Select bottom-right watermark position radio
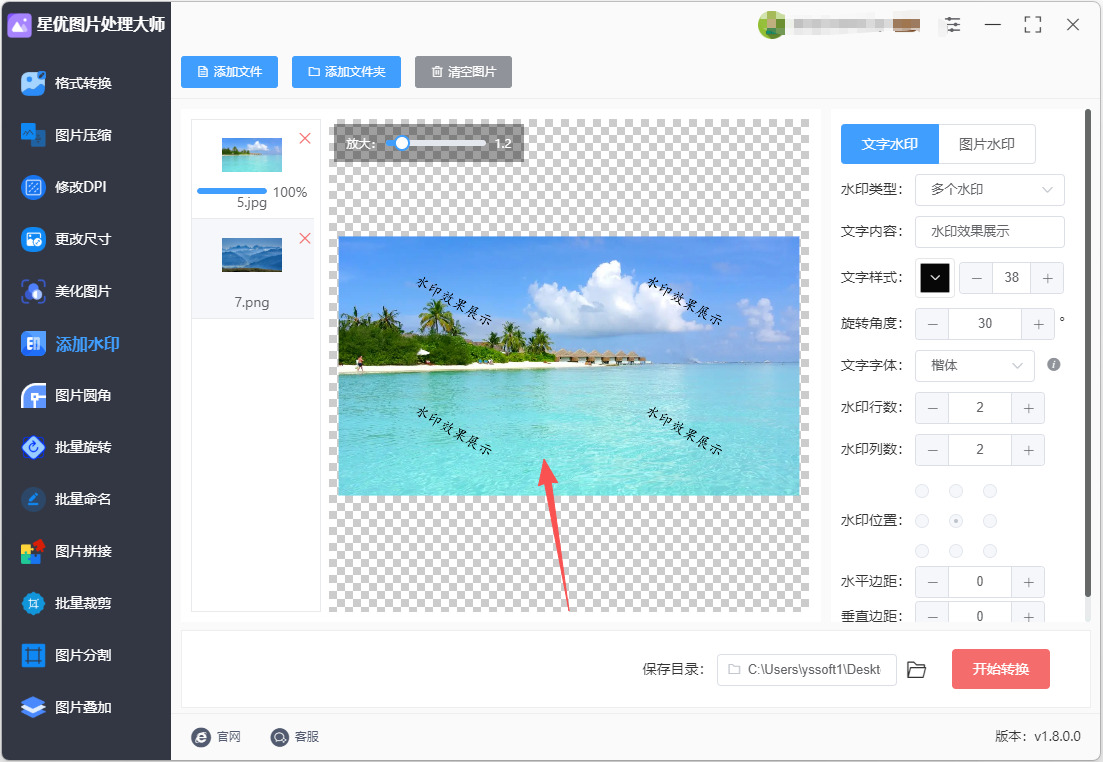 [990, 551]
